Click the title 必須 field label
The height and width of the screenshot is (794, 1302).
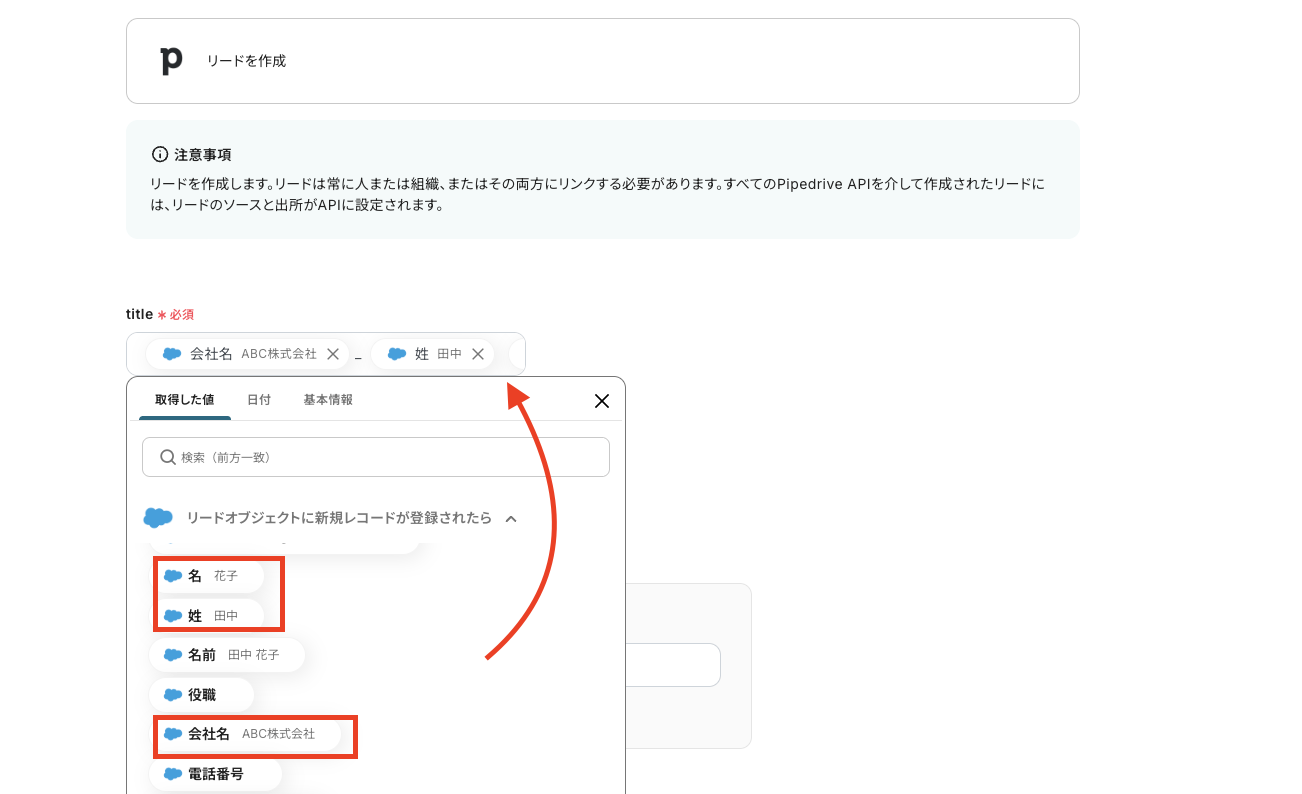click(160, 314)
